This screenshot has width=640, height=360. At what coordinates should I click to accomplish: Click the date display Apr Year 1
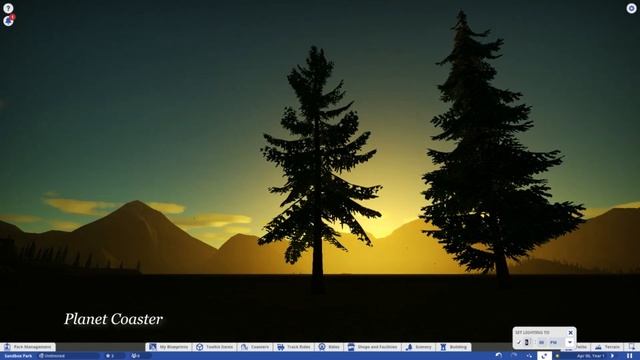point(591,356)
